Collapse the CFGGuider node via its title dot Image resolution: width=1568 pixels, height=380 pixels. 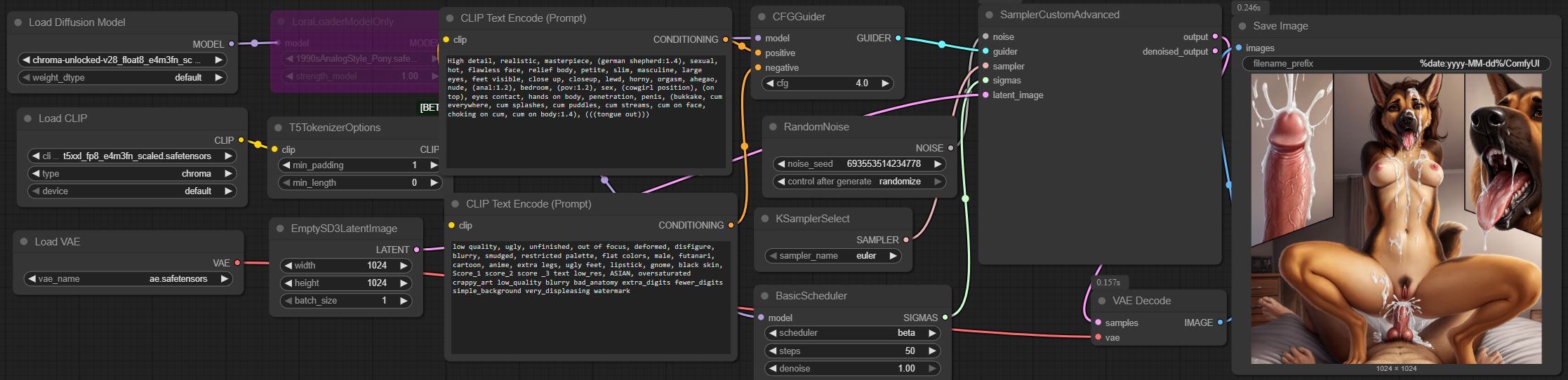[762, 16]
